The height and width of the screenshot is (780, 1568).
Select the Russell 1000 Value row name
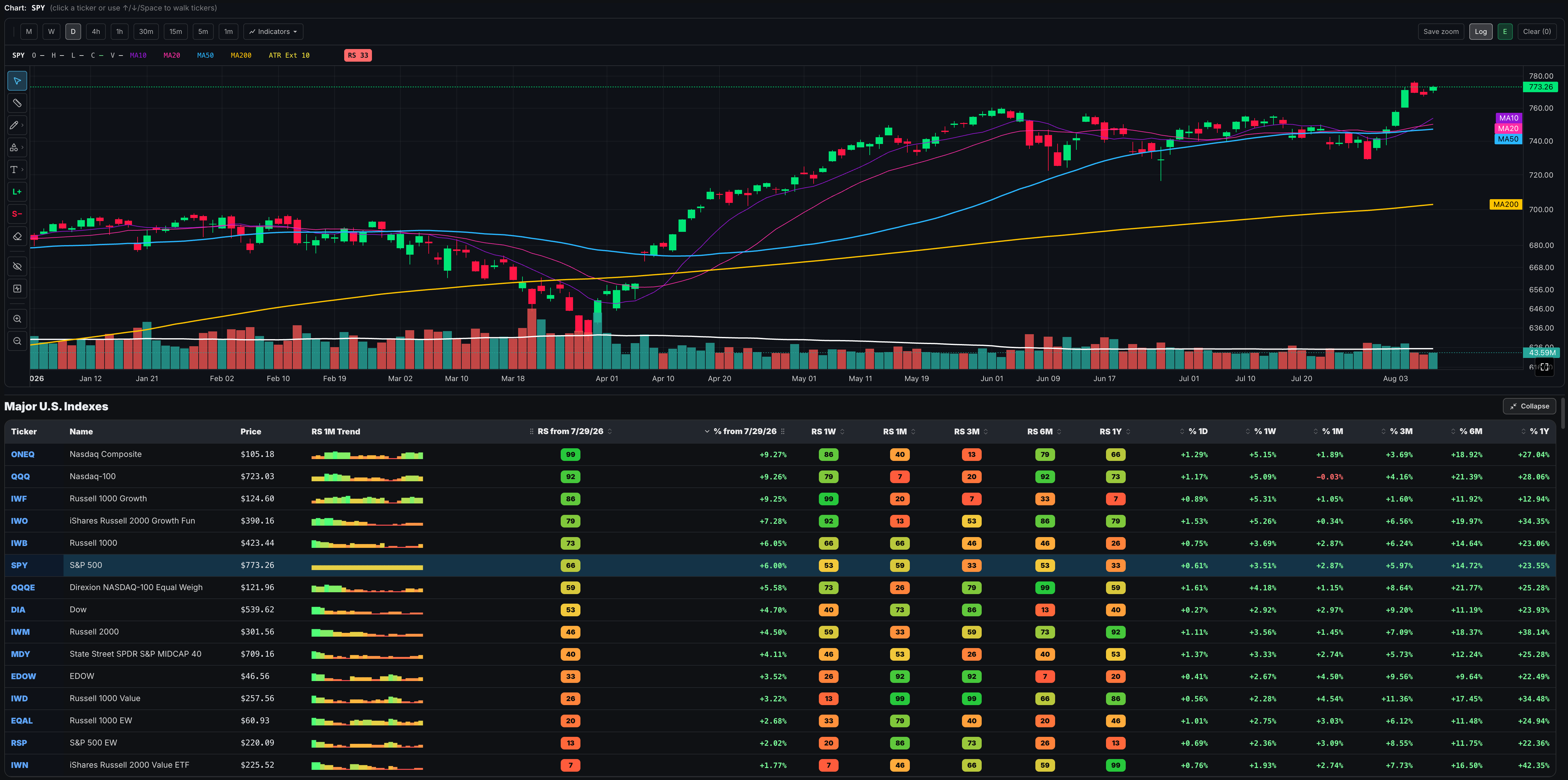(105, 699)
